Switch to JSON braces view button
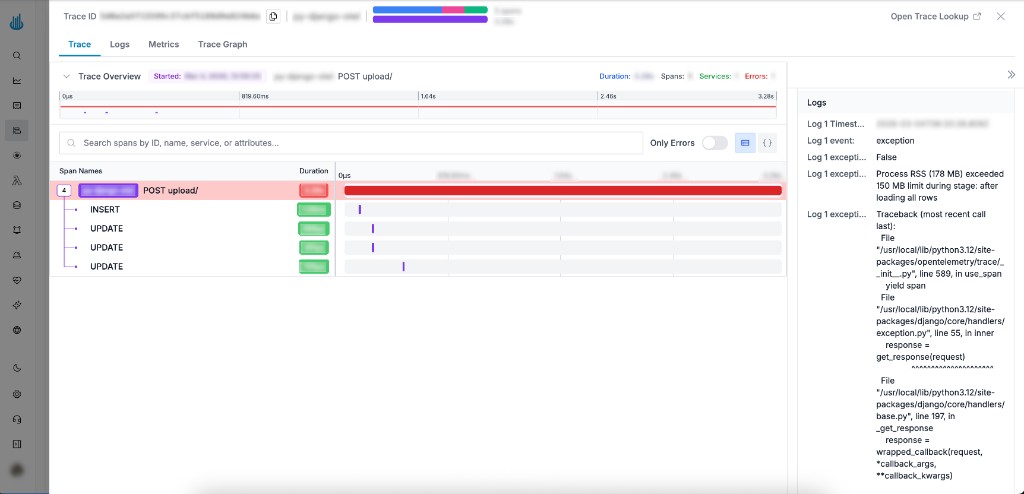 (768, 142)
